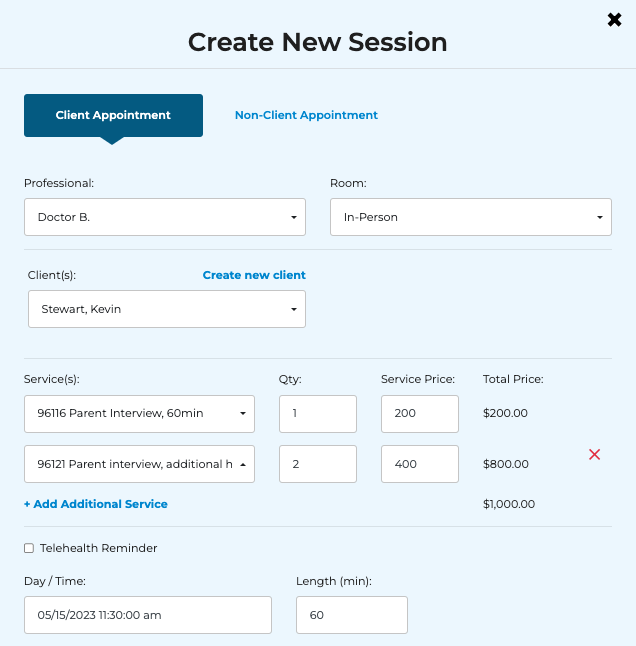636x646 pixels.
Task: Click the Create New Session heading
Action: (x=317, y=42)
